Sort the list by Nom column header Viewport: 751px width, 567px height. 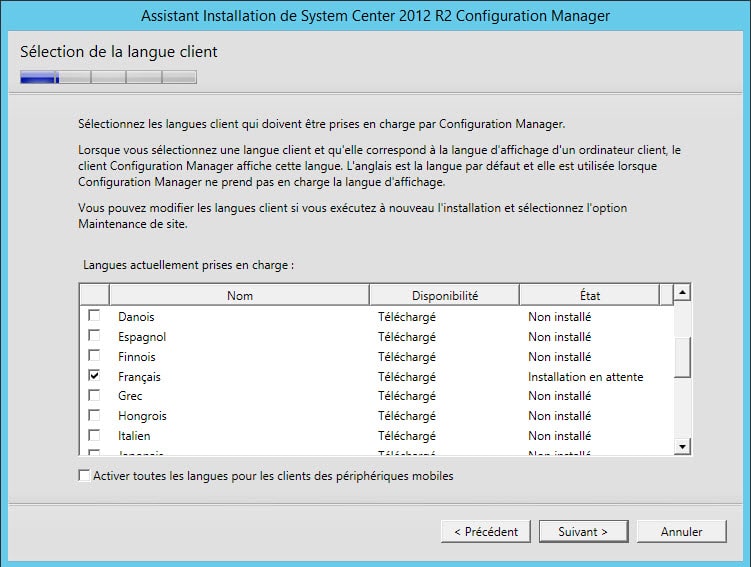[x=239, y=295]
